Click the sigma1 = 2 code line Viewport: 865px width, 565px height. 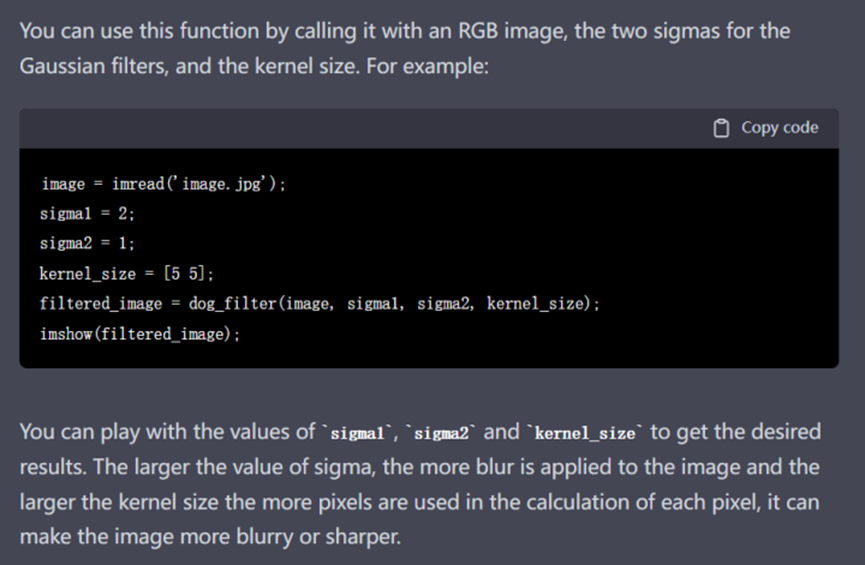(87, 214)
